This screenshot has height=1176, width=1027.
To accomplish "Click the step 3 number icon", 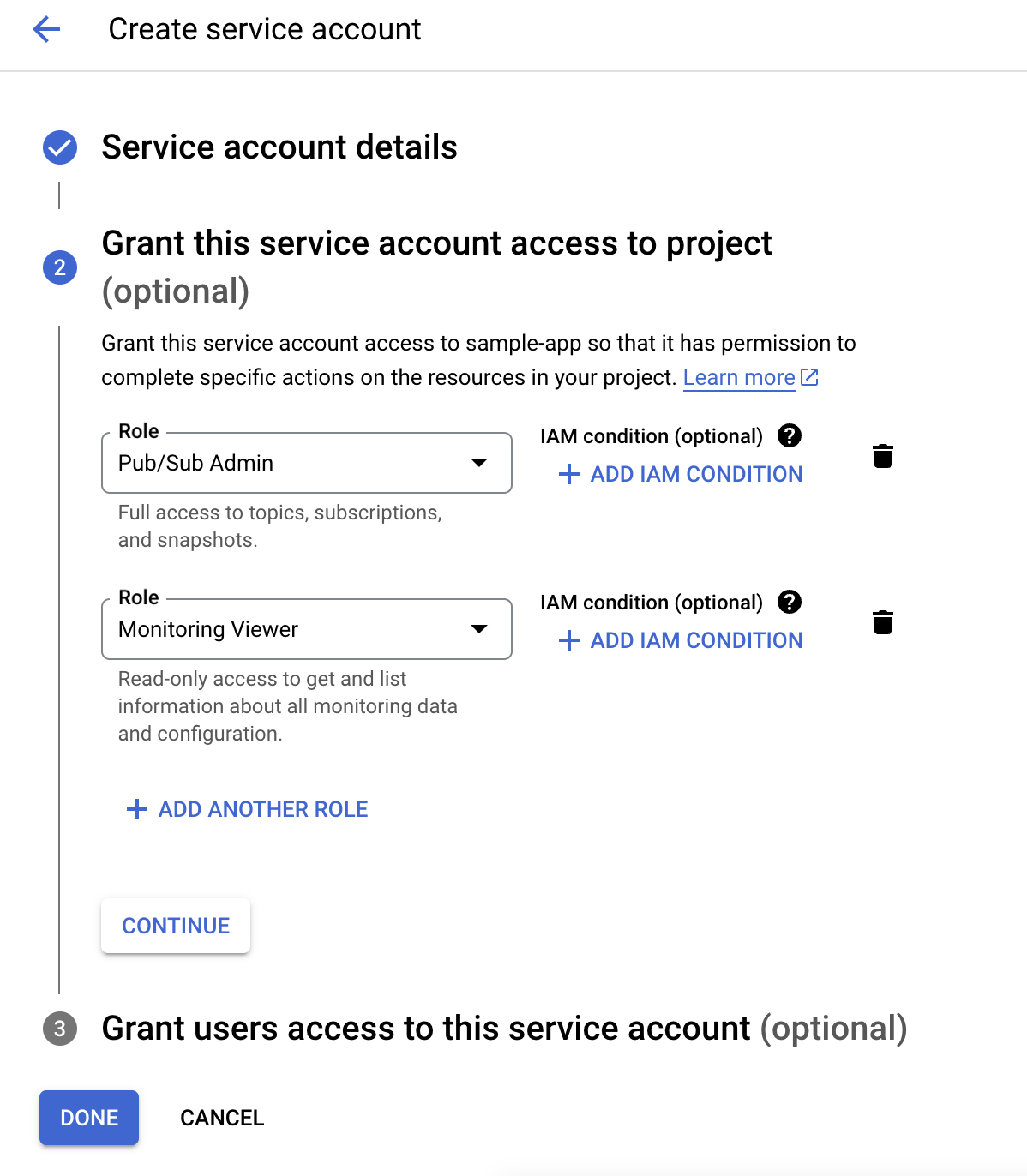I will click(x=60, y=1029).
